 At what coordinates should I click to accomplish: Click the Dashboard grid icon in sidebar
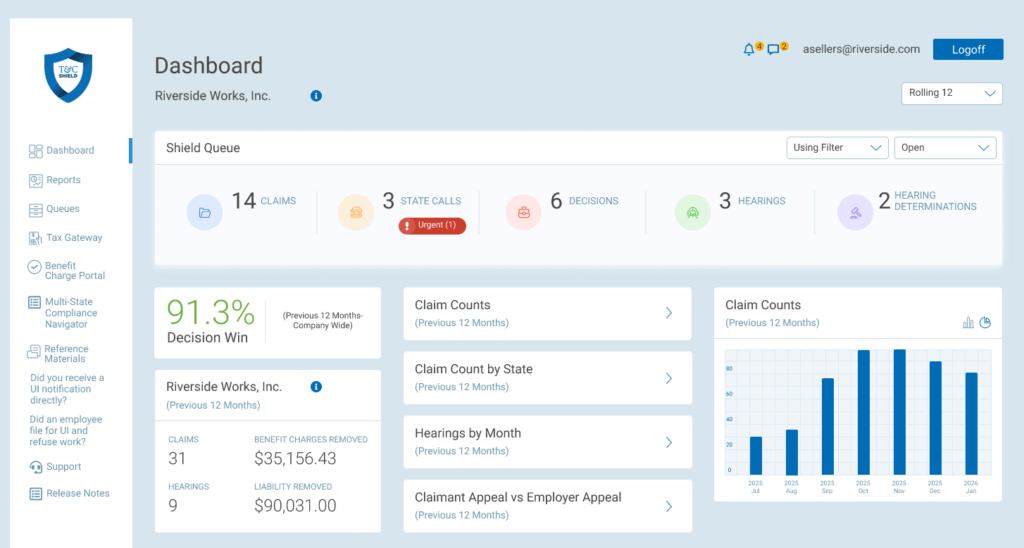pos(35,151)
